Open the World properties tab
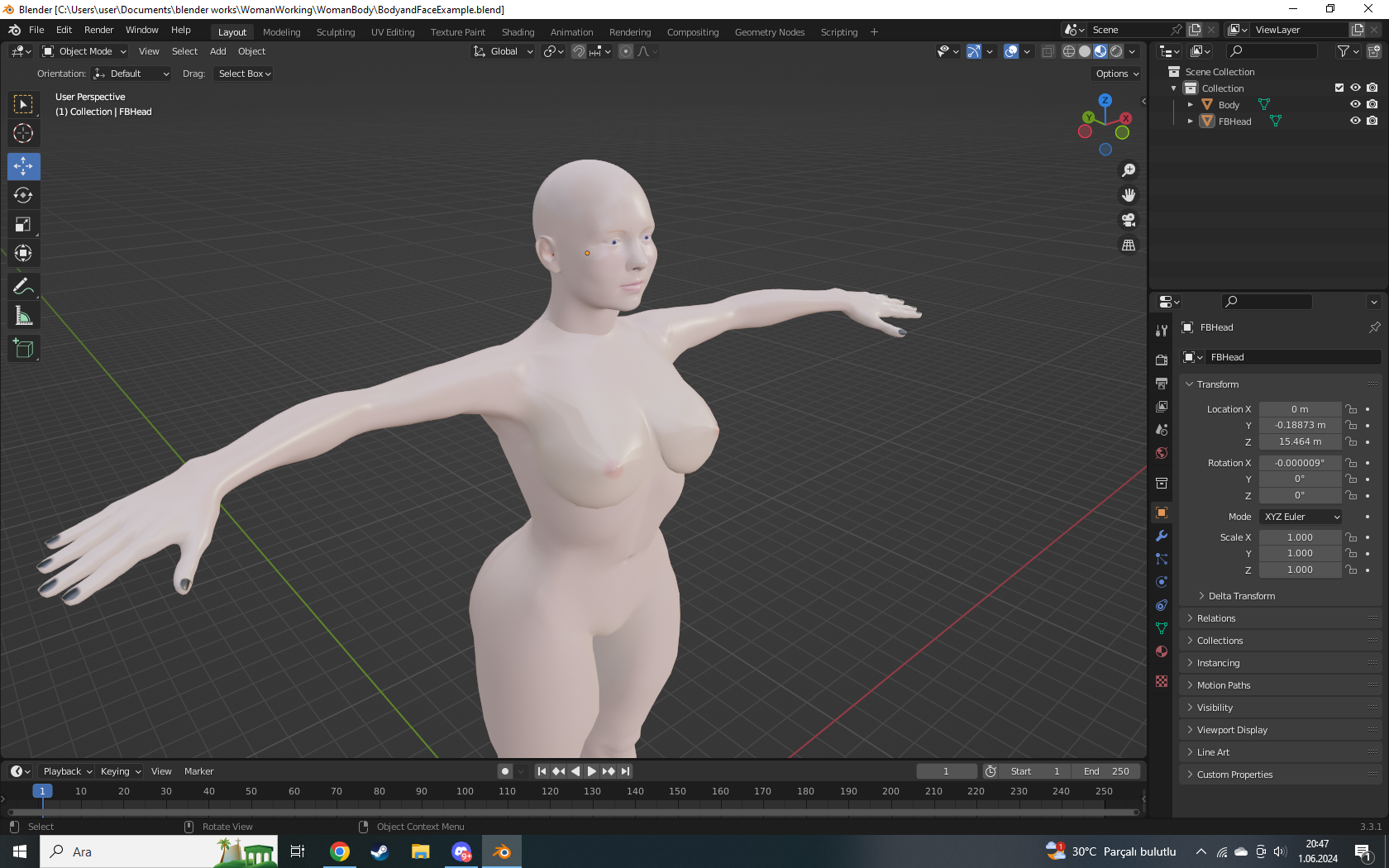Image resolution: width=1389 pixels, height=868 pixels. click(x=1162, y=453)
